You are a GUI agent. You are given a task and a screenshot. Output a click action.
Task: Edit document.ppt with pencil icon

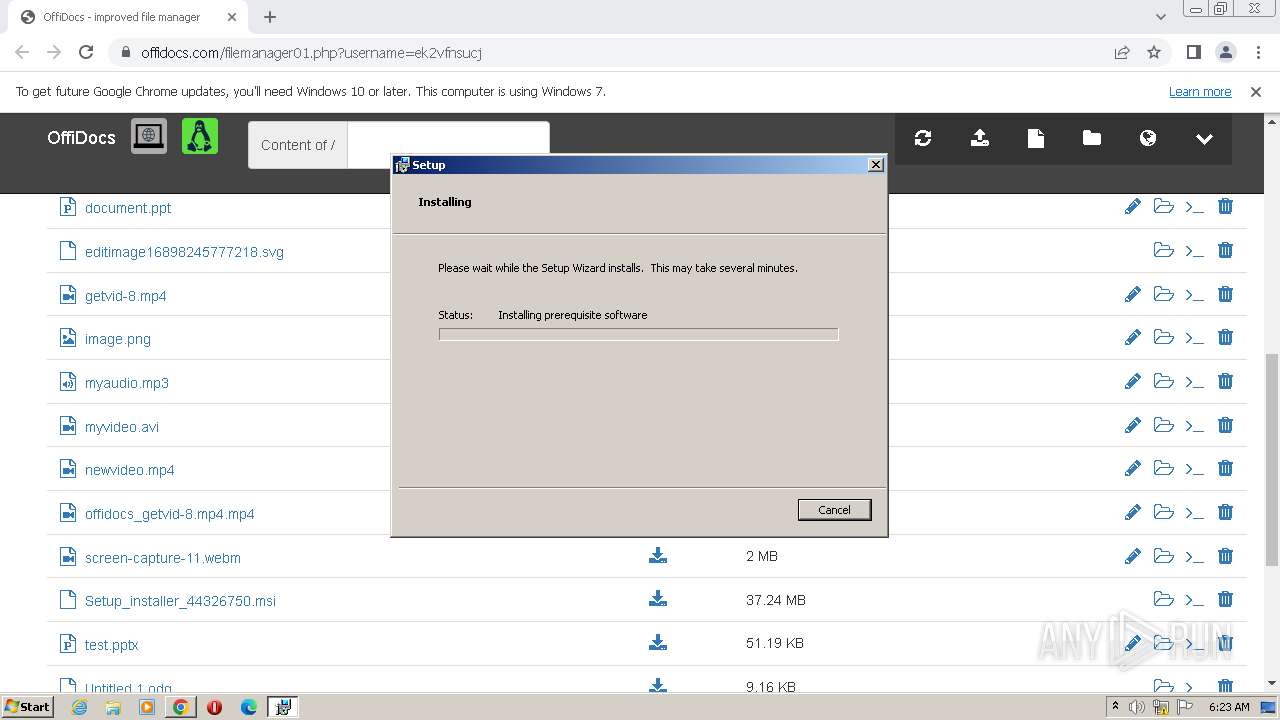(1133, 206)
